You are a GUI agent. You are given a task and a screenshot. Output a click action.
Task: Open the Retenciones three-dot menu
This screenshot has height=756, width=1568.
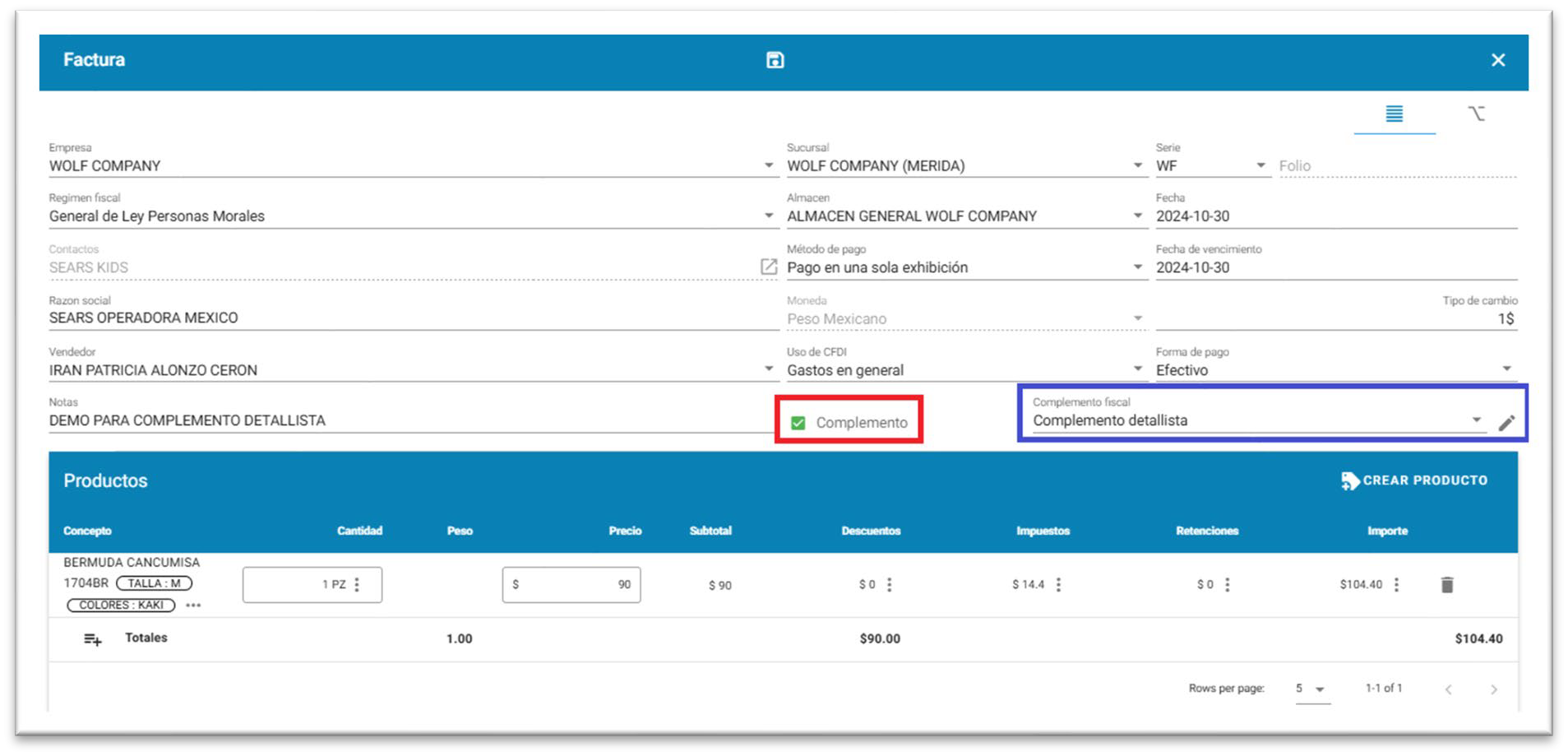tap(1227, 584)
